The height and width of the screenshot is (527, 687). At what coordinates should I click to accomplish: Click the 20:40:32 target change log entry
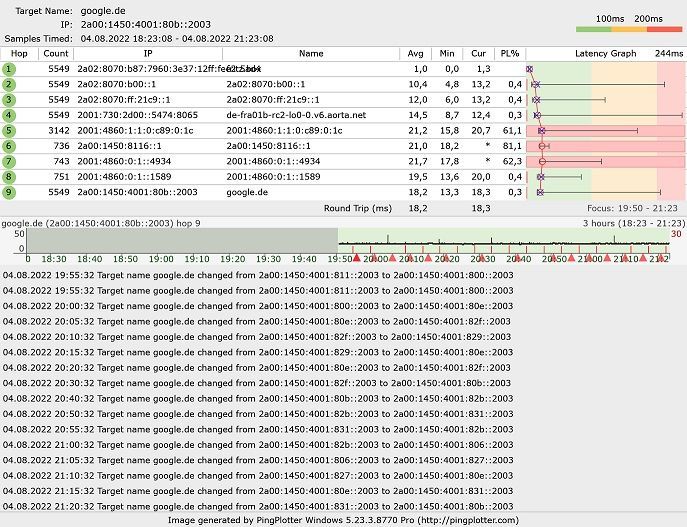click(258, 399)
